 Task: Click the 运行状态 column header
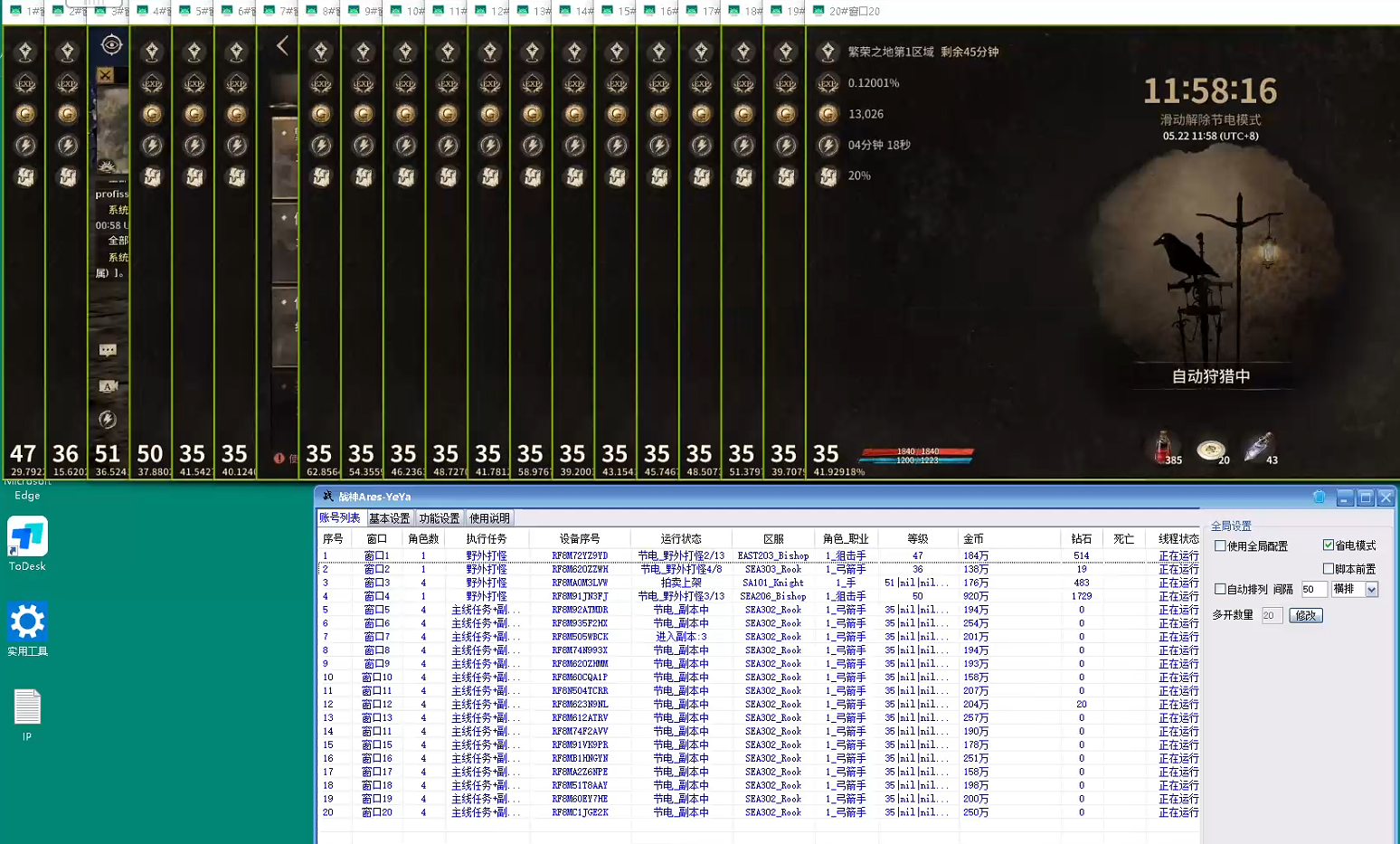(681, 538)
